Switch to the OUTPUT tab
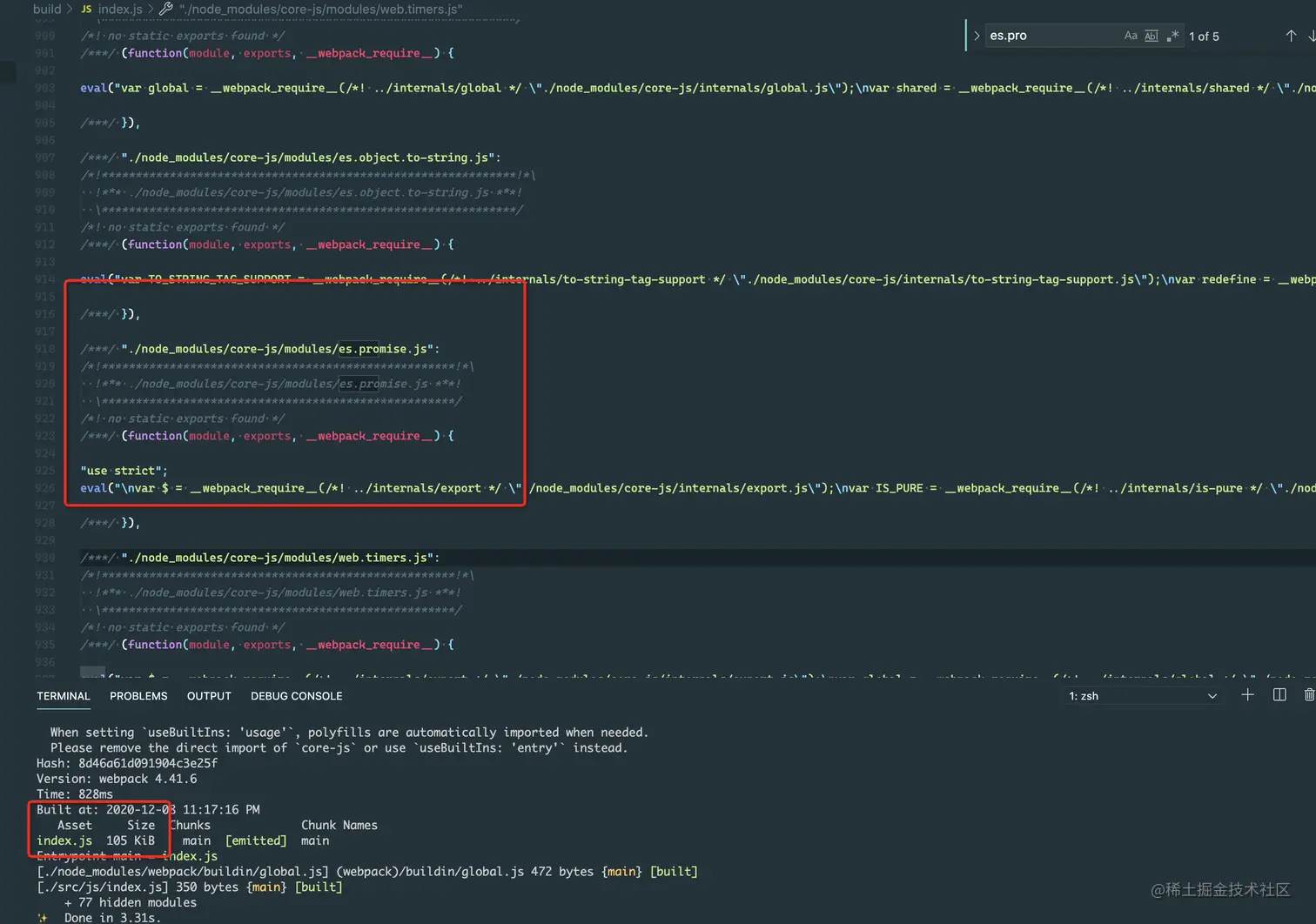Screen dimensions: 1316x924 coord(209,696)
